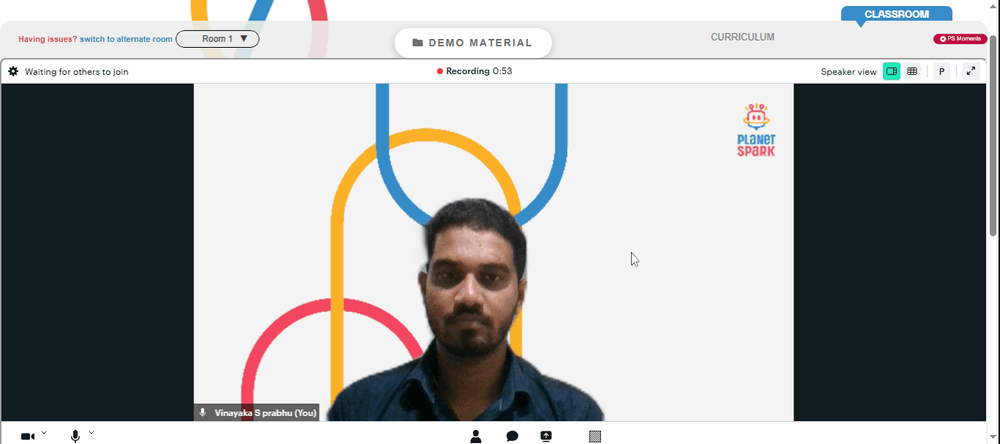
Task: Click the speaker video feed
Action: pyautogui.click(x=494, y=252)
